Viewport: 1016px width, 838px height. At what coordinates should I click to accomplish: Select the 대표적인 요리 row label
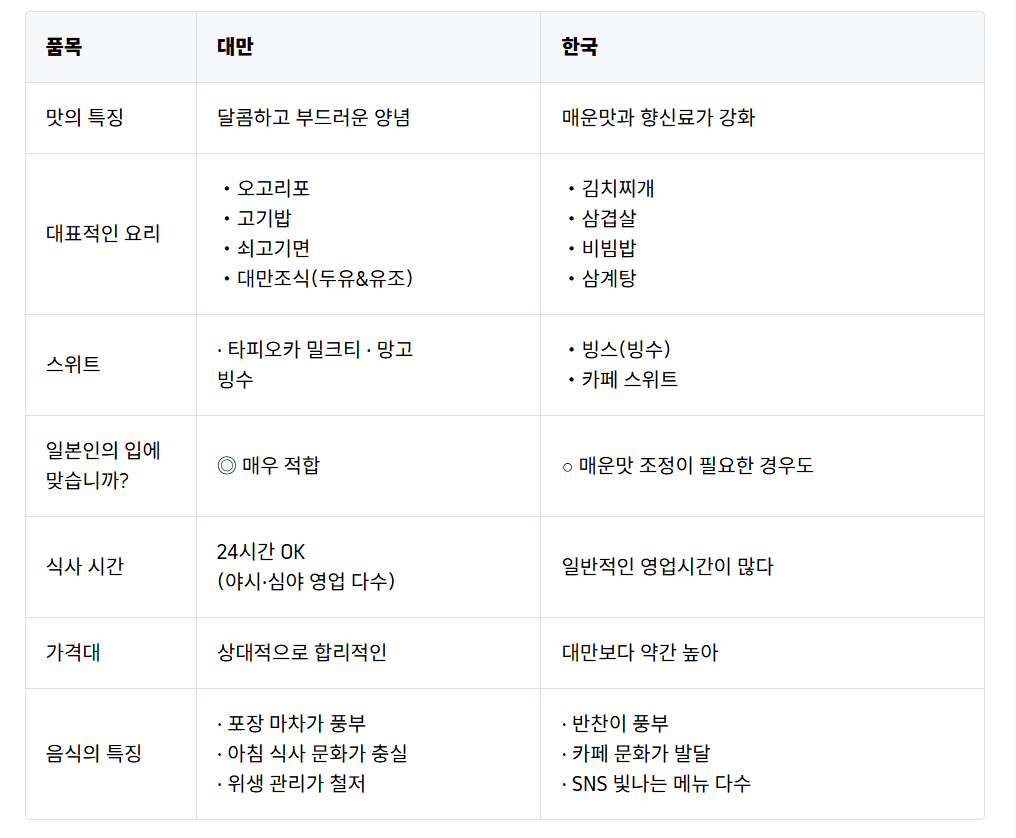pos(103,234)
